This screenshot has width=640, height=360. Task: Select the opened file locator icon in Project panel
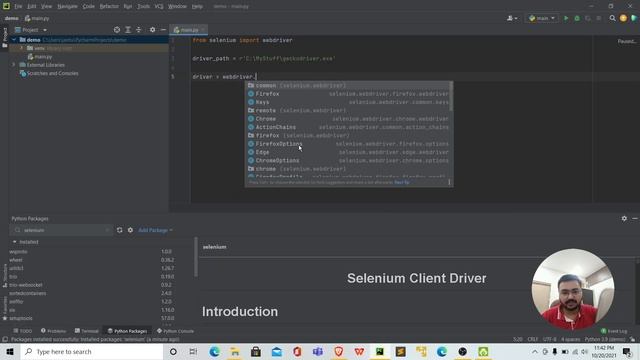[117, 30]
